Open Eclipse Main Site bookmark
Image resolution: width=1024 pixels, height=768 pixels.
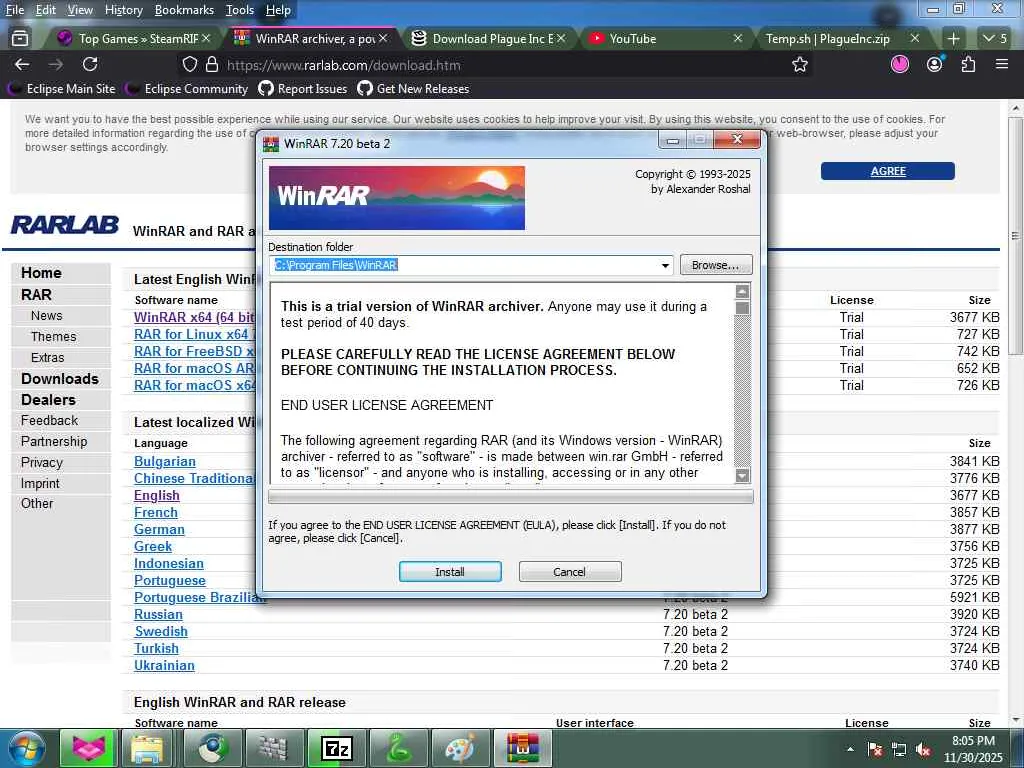[x=63, y=89]
